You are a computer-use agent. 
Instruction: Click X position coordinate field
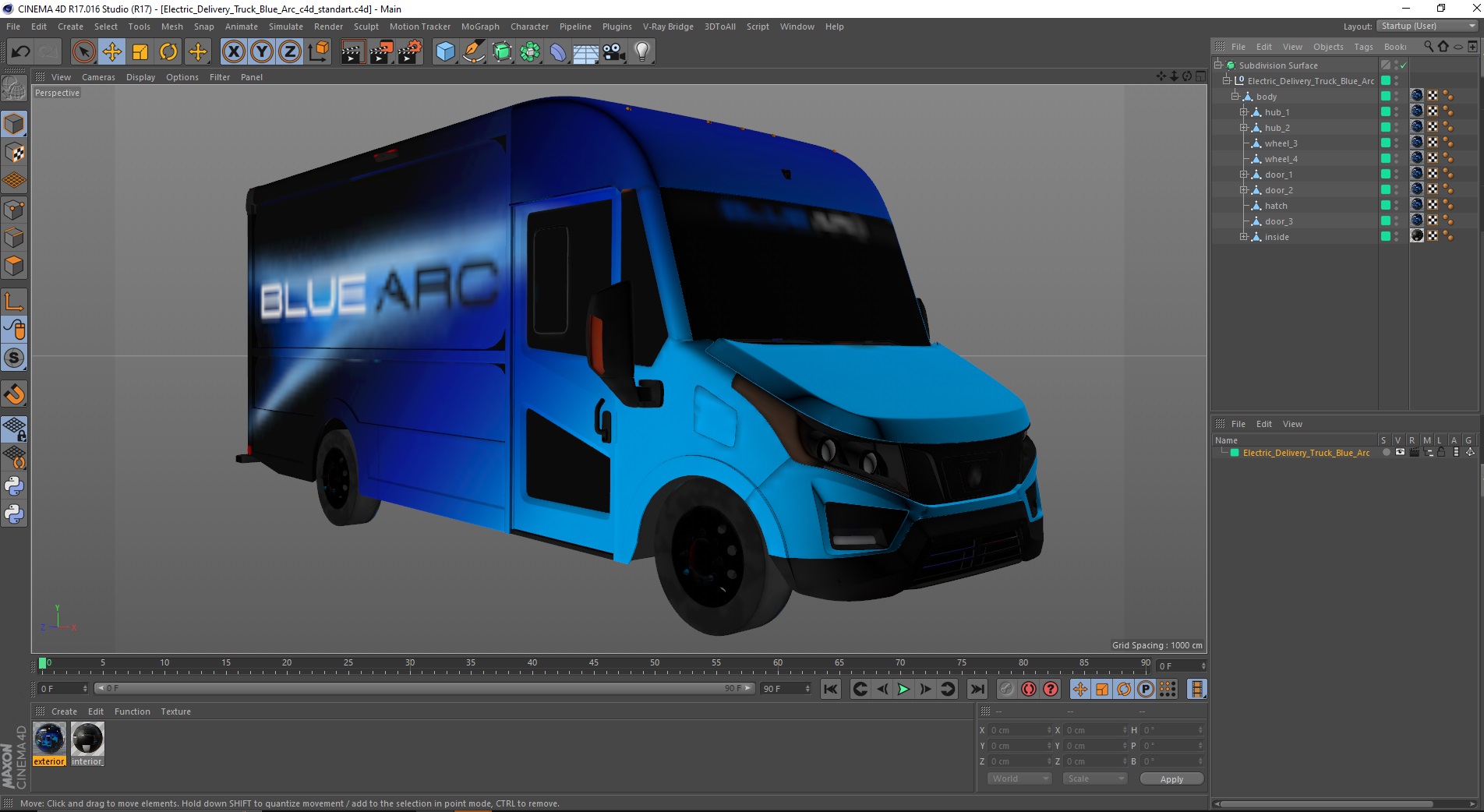click(x=1020, y=730)
